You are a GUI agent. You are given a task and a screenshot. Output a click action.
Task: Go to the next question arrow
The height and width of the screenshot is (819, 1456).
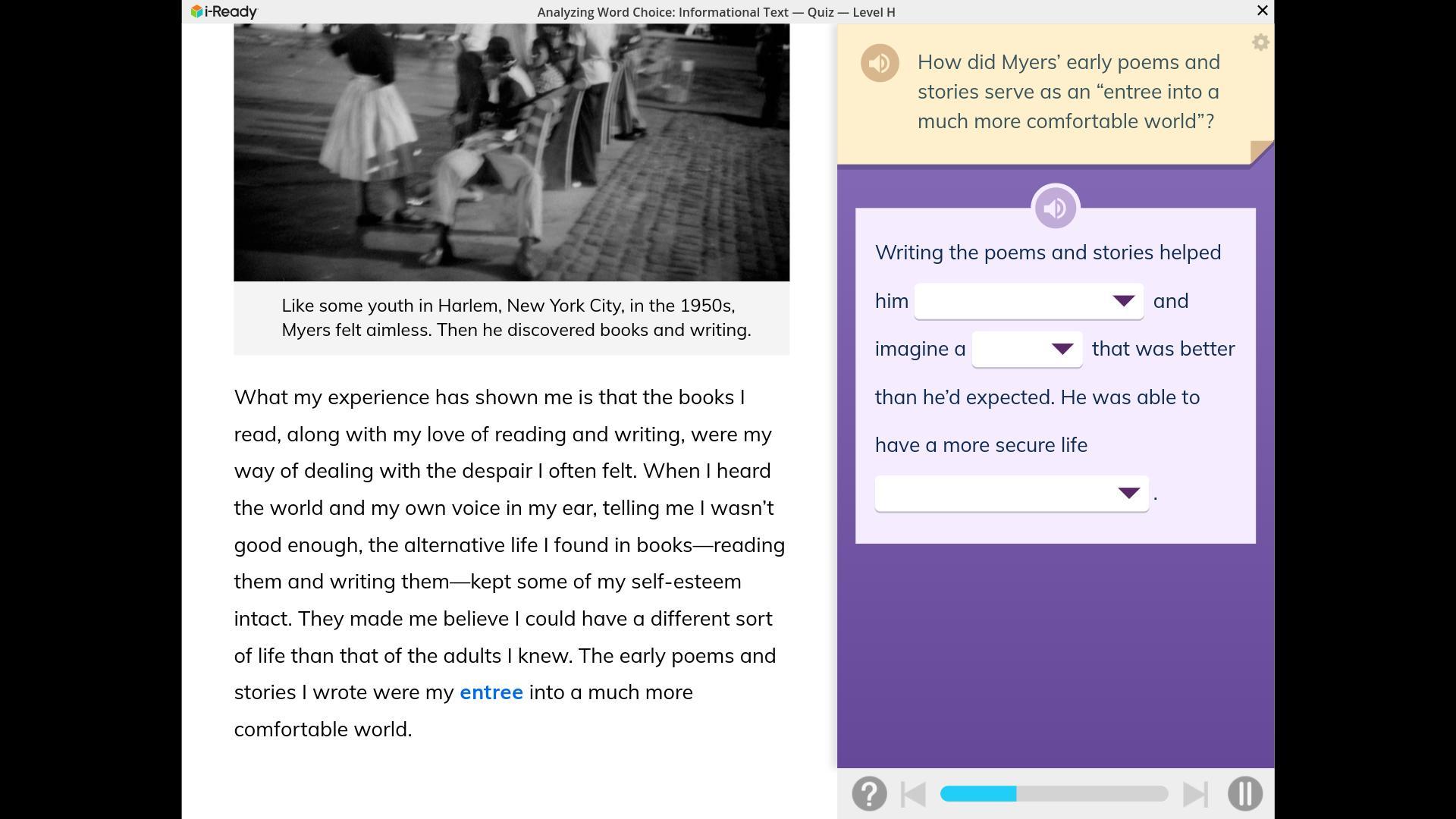click(x=1195, y=794)
